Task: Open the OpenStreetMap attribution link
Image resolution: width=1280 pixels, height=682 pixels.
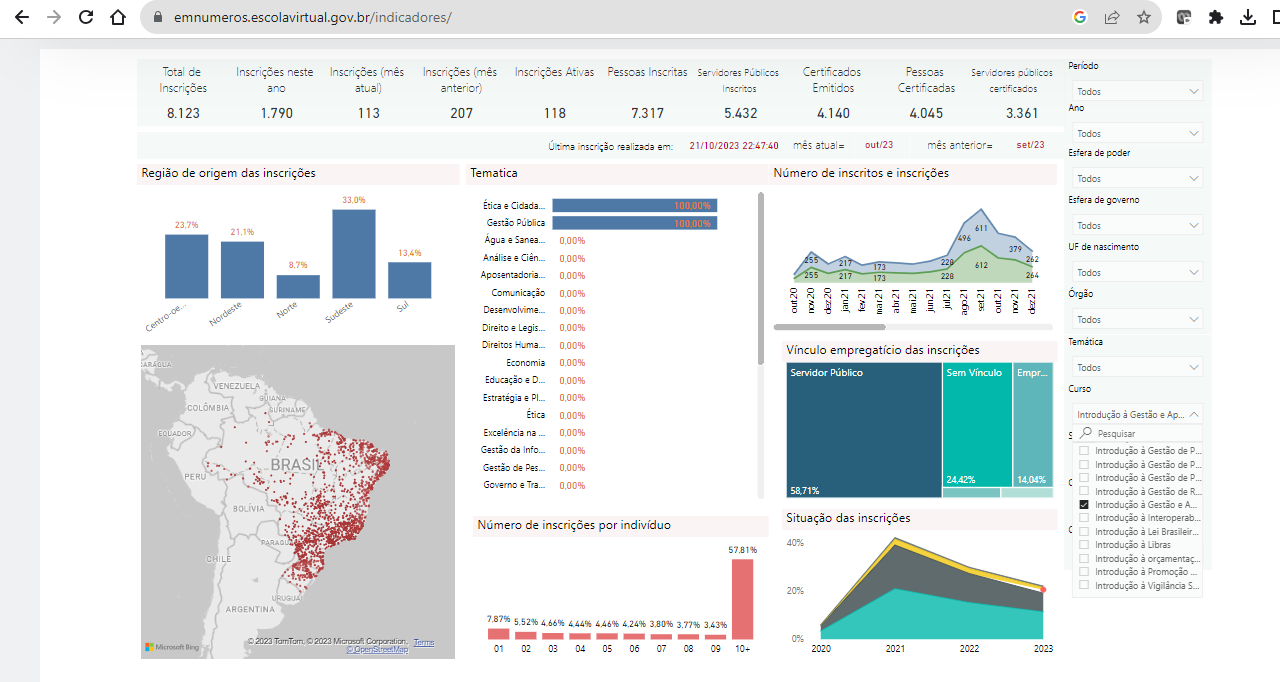Action: [x=378, y=650]
